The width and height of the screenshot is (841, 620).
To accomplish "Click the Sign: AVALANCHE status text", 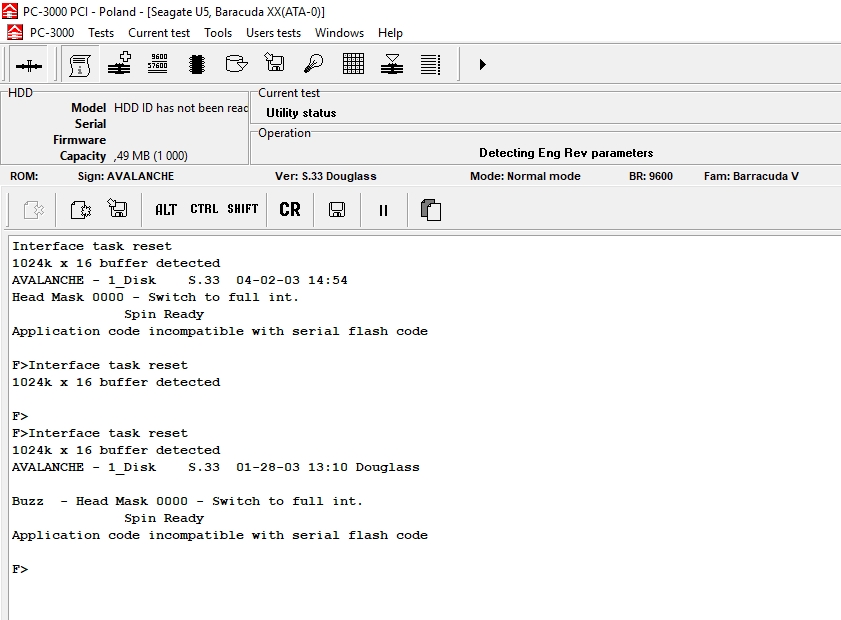I will (126, 176).
